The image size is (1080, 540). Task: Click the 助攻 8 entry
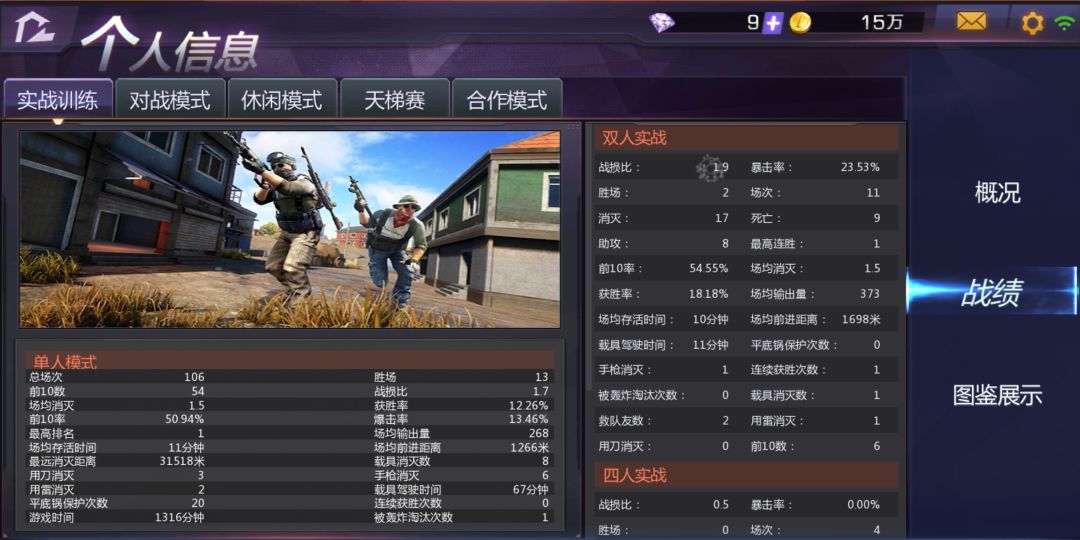click(664, 243)
